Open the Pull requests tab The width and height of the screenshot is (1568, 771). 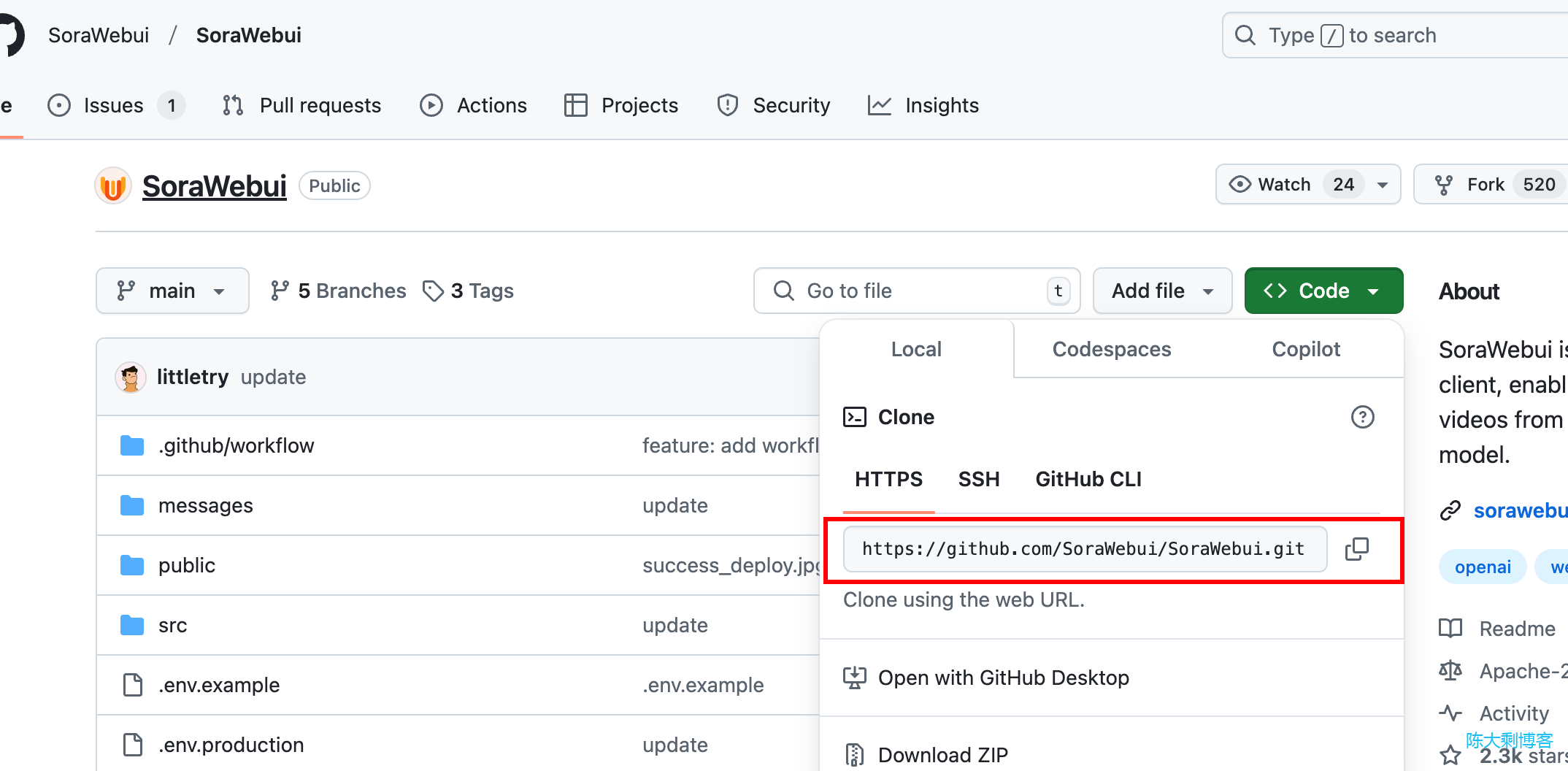(x=301, y=106)
